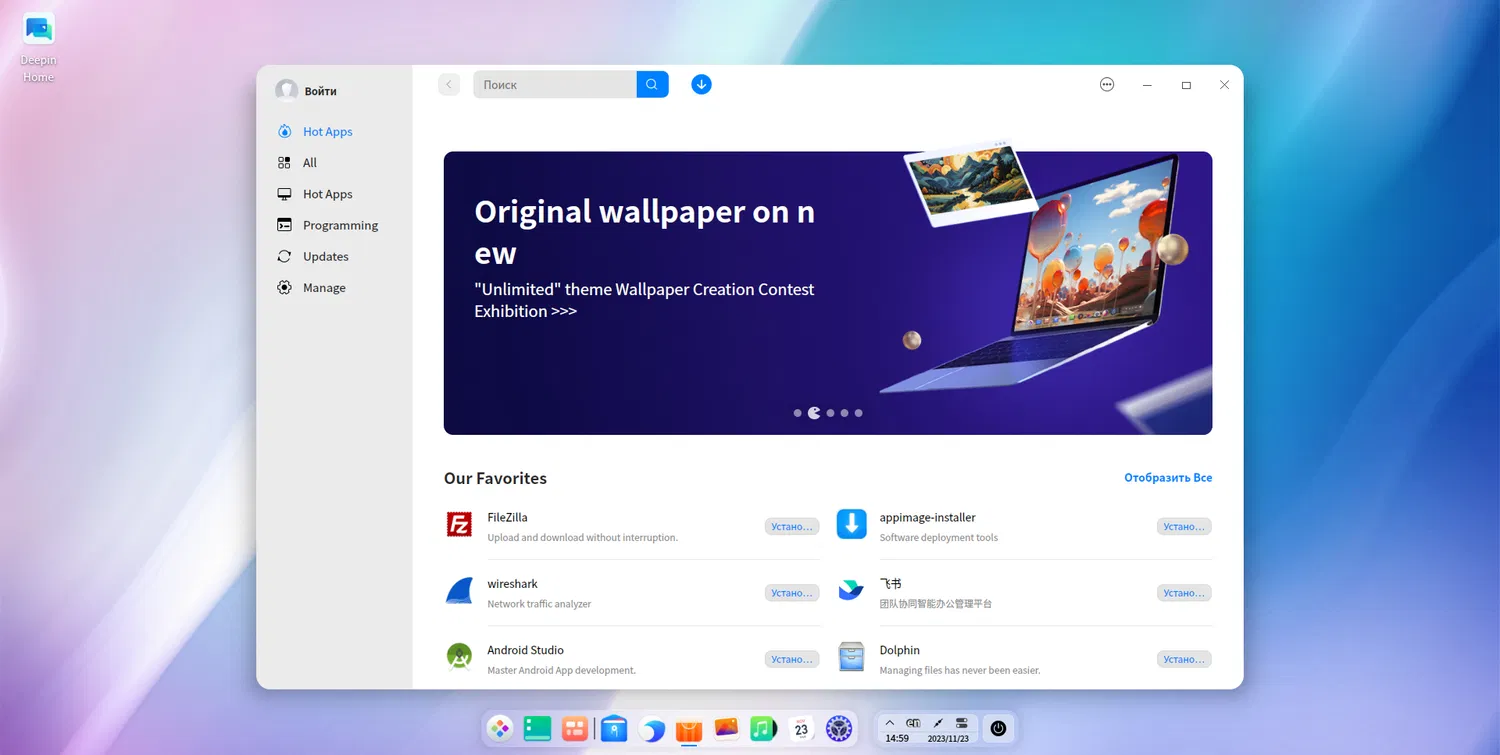Image resolution: width=1500 pixels, height=755 pixels.
Task: Click the Войти login label
Action: 320,91
